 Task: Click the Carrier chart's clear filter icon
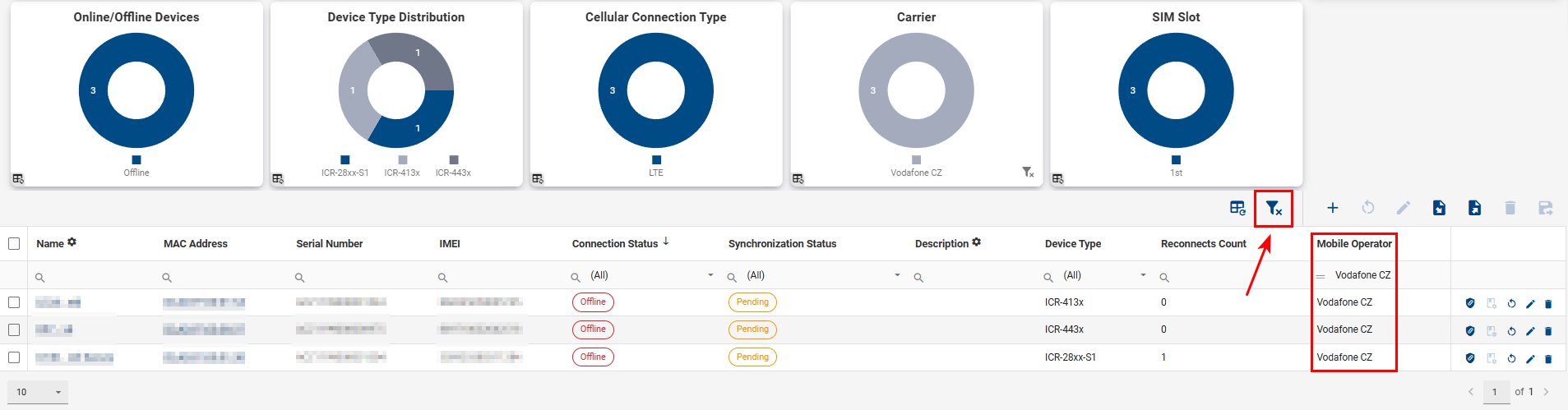[x=1028, y=173]
